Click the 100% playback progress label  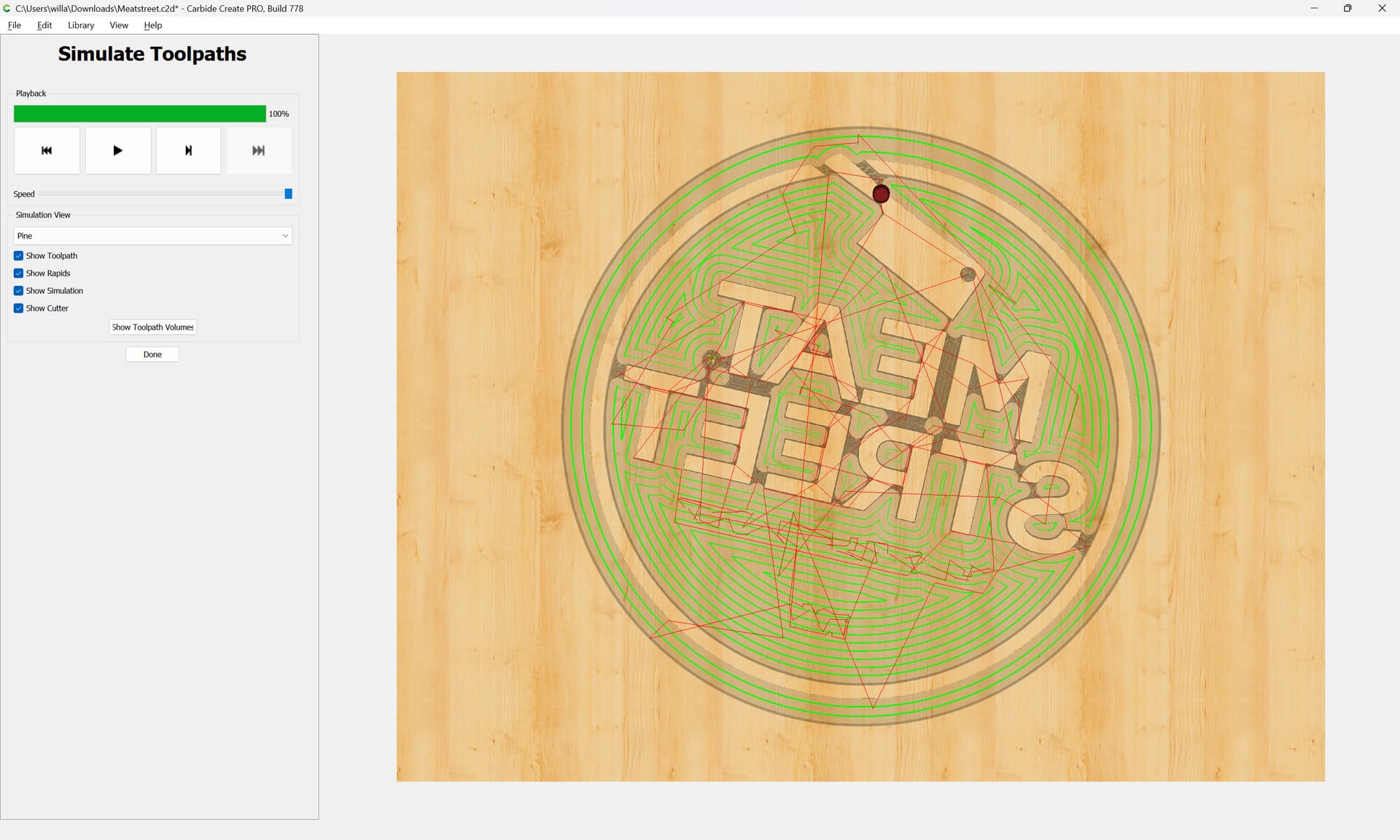pos(279,114)
